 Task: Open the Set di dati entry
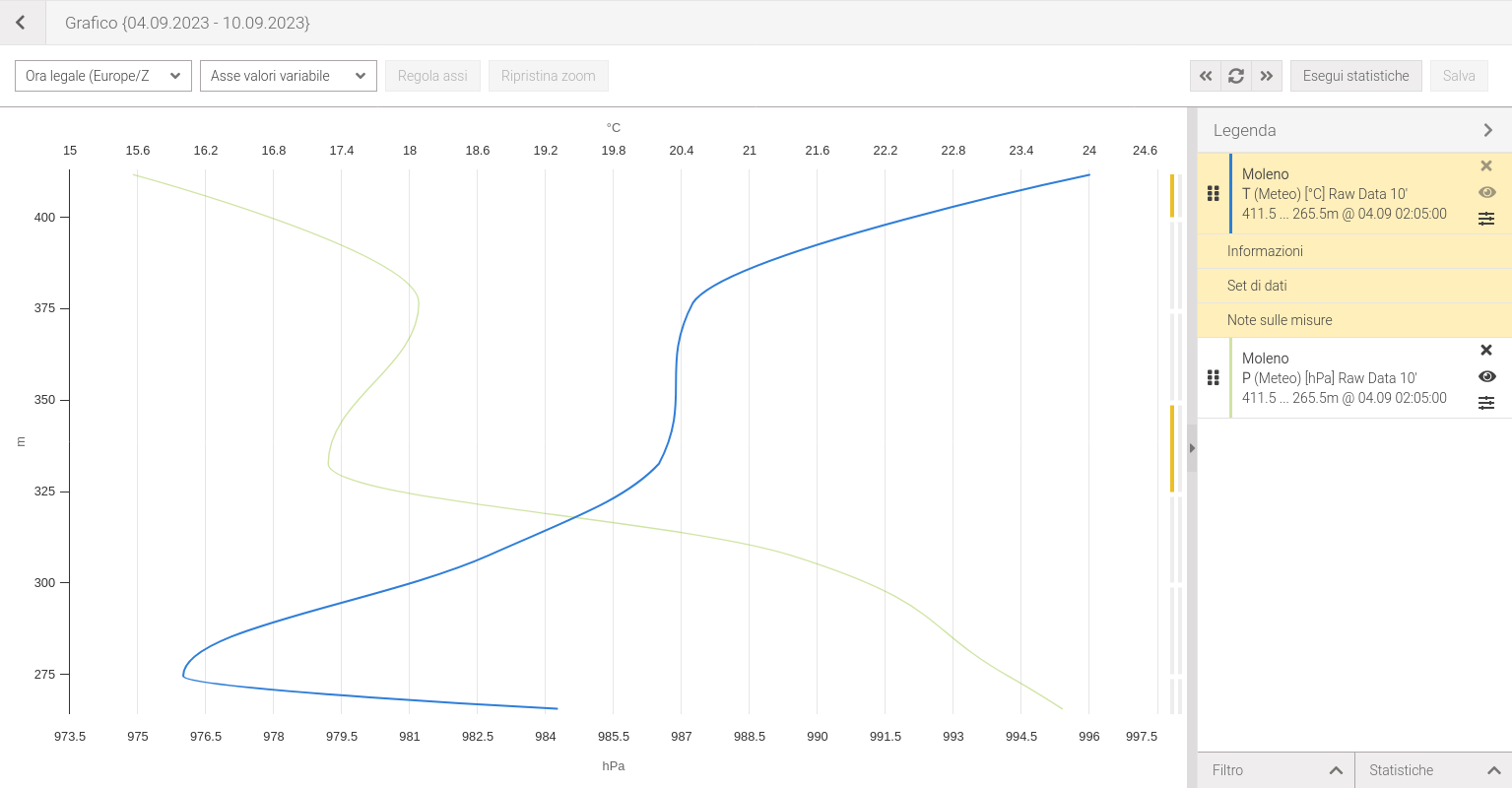(x=1257, y=286)
